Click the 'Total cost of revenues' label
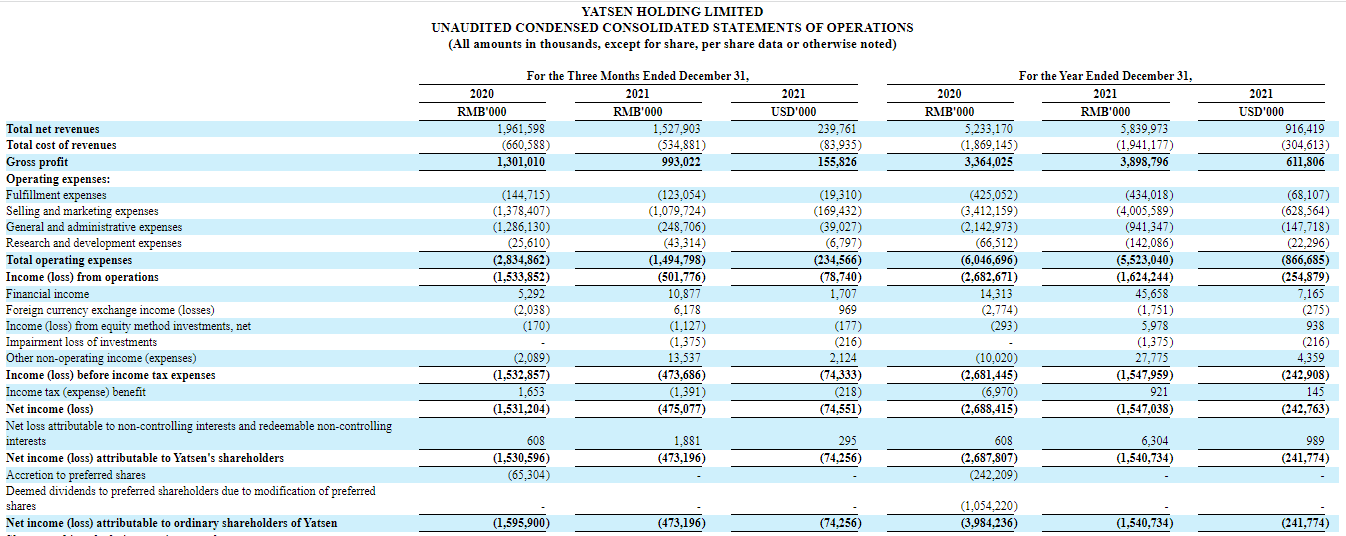 click(61, 145)
